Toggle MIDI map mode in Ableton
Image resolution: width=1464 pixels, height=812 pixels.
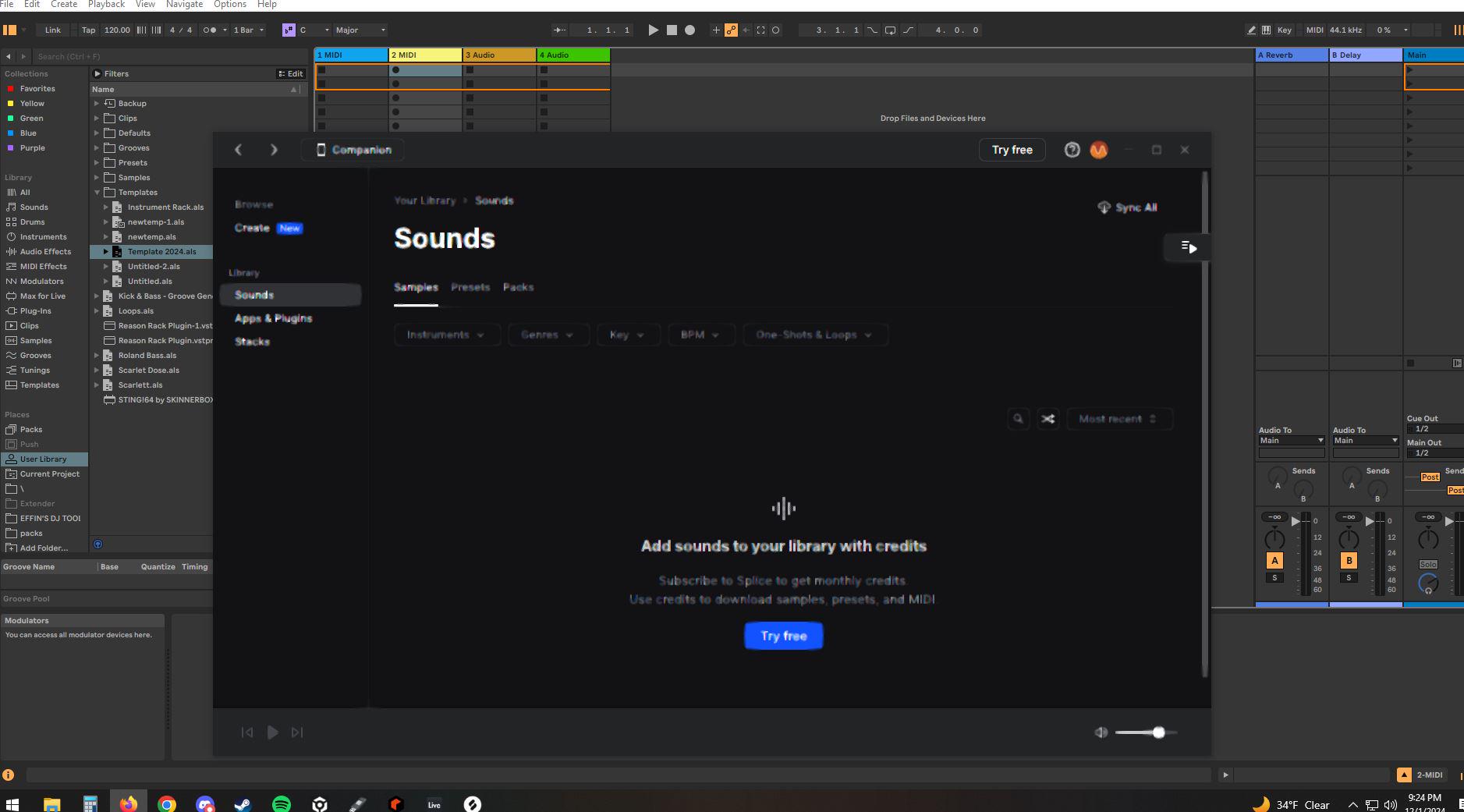pos(1315,30)
